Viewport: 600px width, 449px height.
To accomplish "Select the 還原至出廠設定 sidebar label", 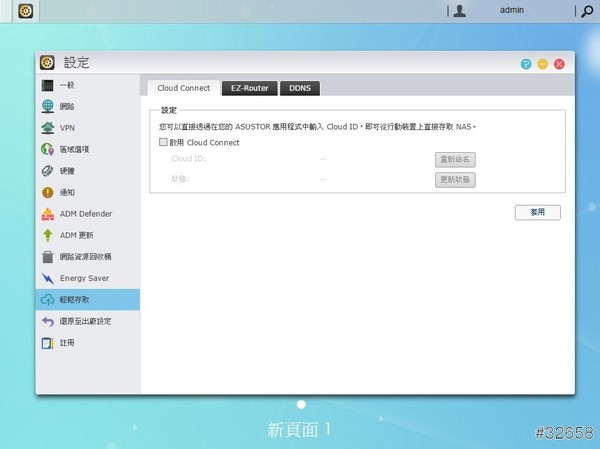I will click(x=85, y=322).
